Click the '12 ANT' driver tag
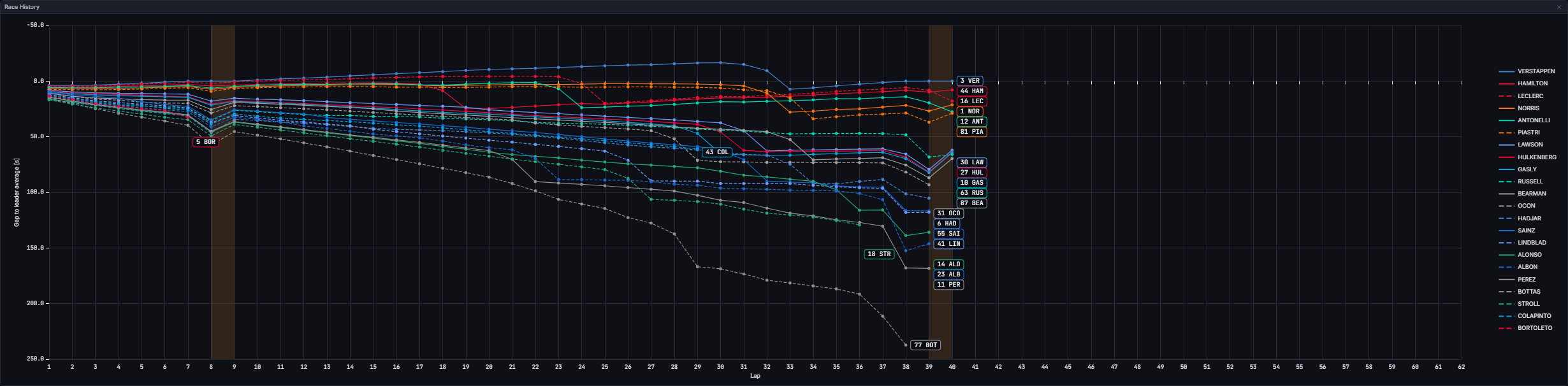Screen dimensions: 1568x386 [x=971, y=122]
